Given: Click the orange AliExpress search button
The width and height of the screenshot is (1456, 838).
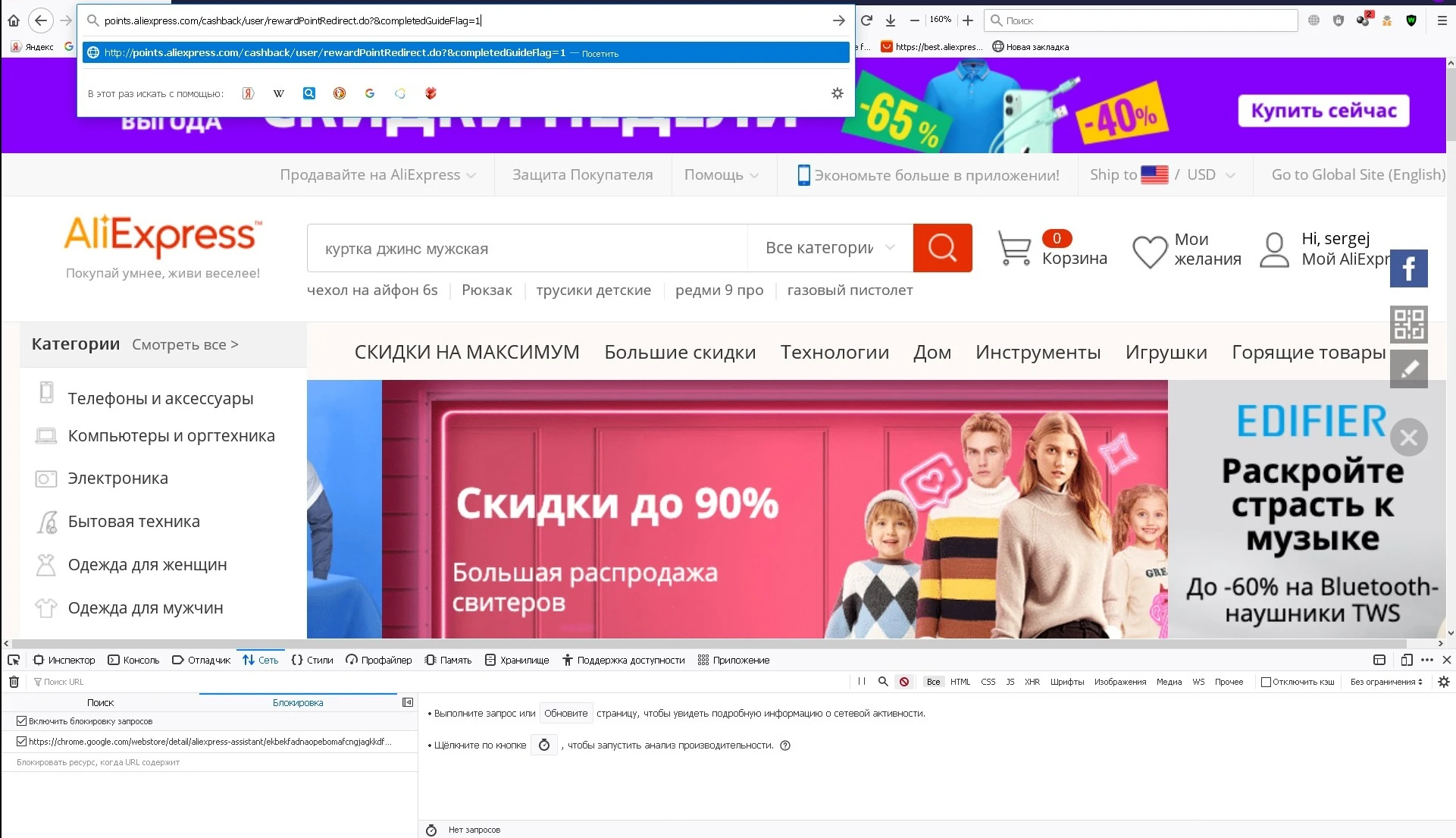Looking at the screenshot, I should point(942,248).
